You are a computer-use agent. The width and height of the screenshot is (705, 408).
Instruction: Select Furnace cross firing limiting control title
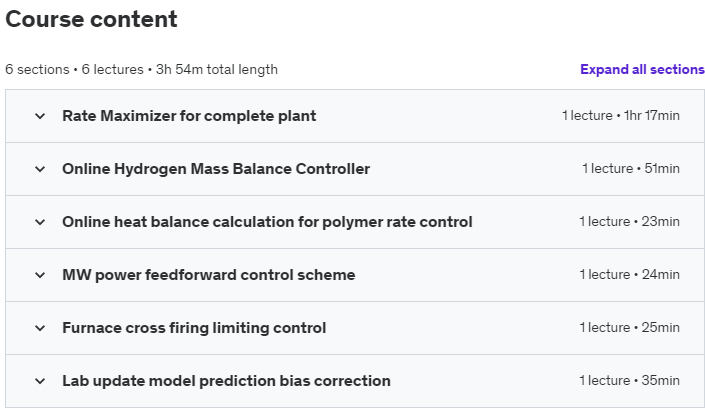pyautogui.click(x=194, y=328)
